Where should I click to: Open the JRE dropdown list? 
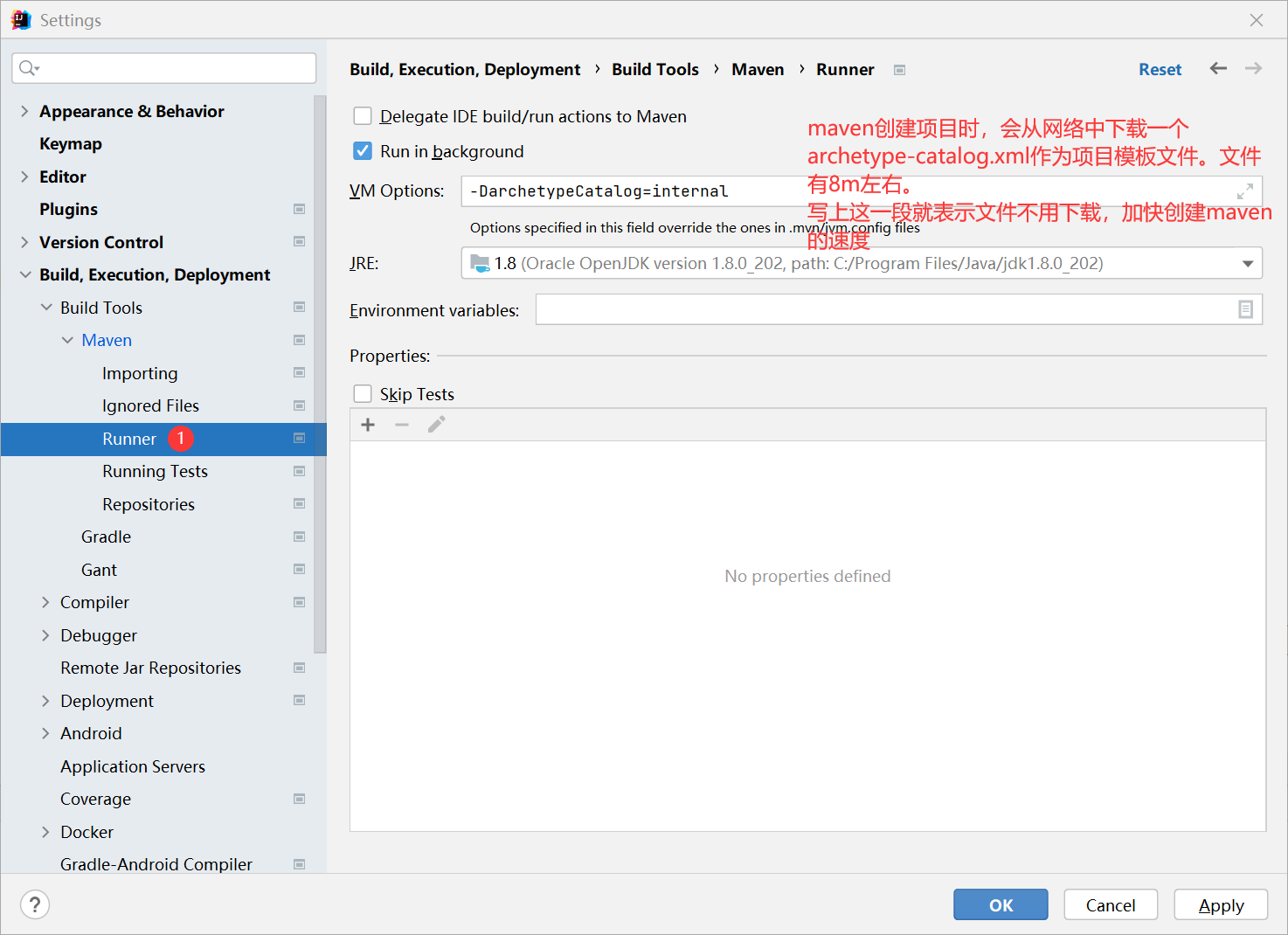tap(1247, 263)
